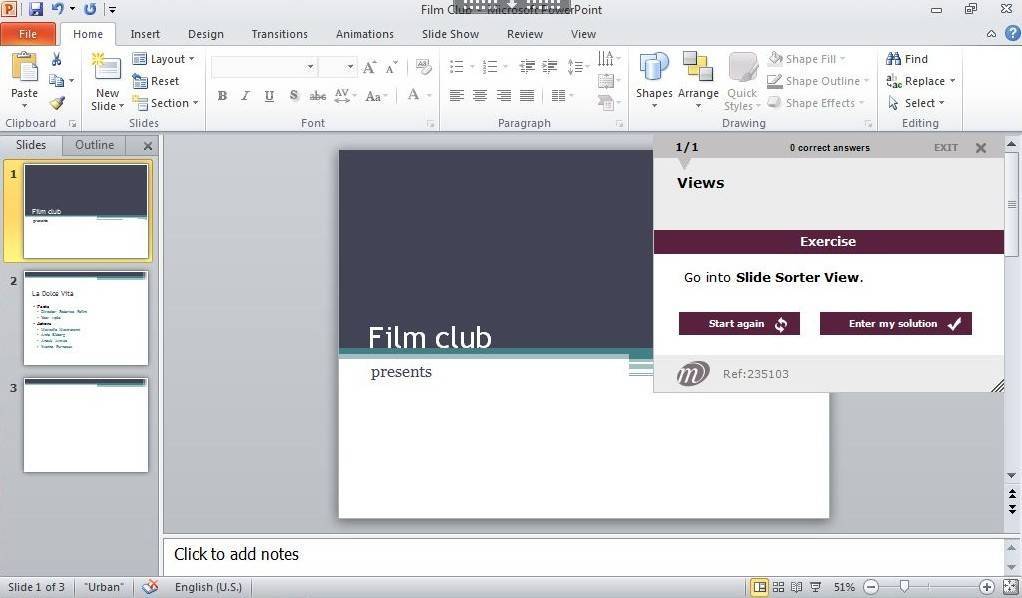Toggle Underline text formatting
1022x598 pixels.
(x=269, y=96)
